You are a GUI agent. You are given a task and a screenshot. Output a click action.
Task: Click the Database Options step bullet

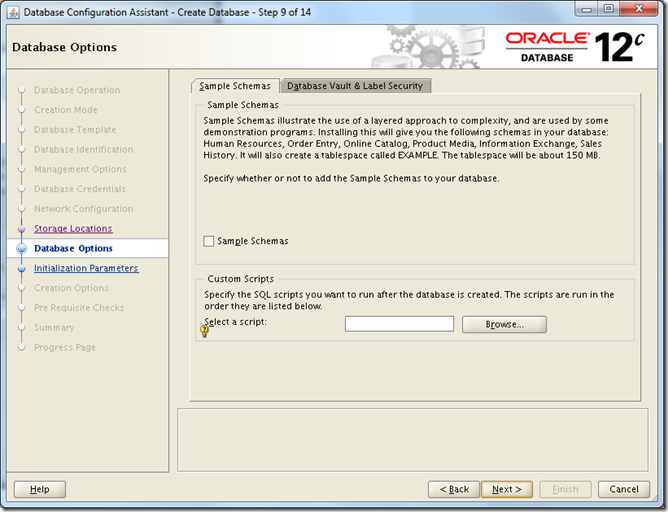(x=20, y=249)
